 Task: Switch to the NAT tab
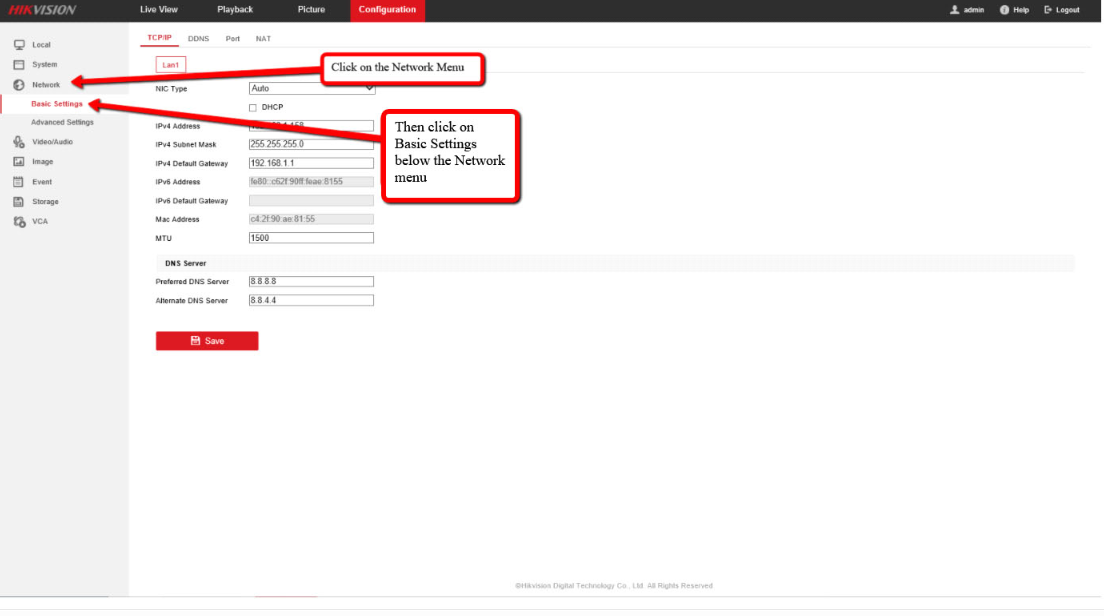point(263,38)
